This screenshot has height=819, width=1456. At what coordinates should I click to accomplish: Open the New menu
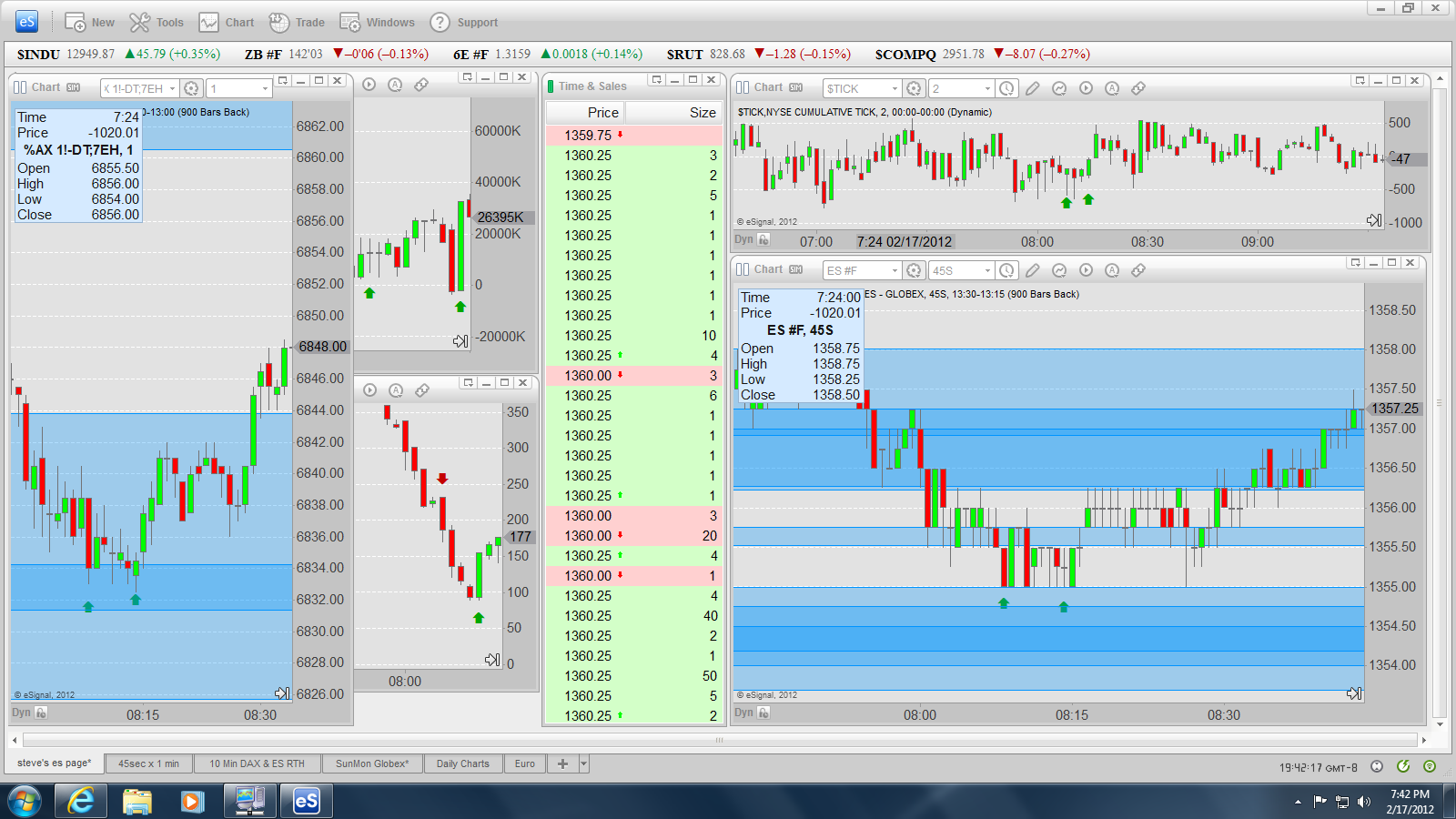89,22
